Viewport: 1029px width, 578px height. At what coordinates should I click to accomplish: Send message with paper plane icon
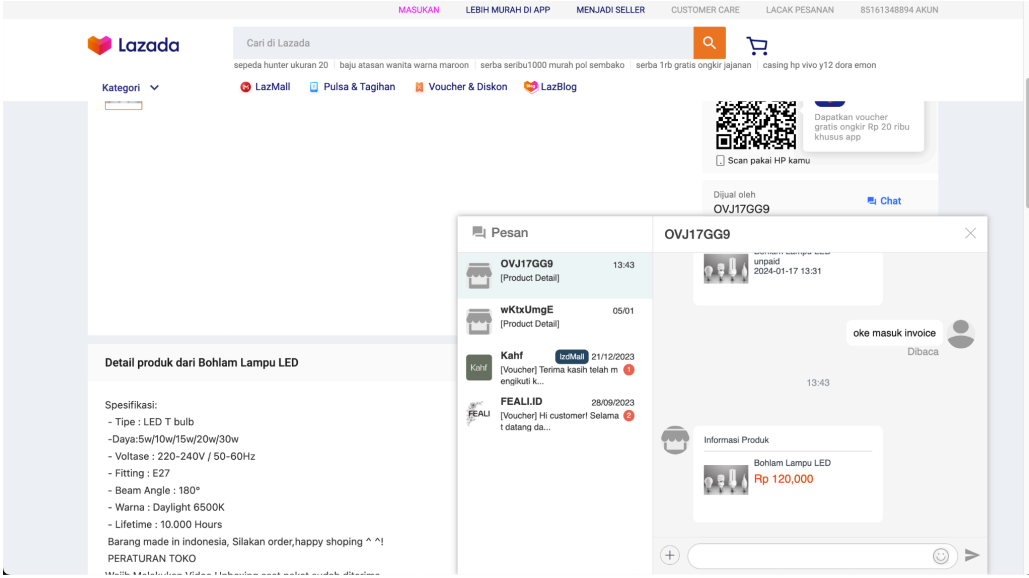pyautogui.click(x=972, y=555)
